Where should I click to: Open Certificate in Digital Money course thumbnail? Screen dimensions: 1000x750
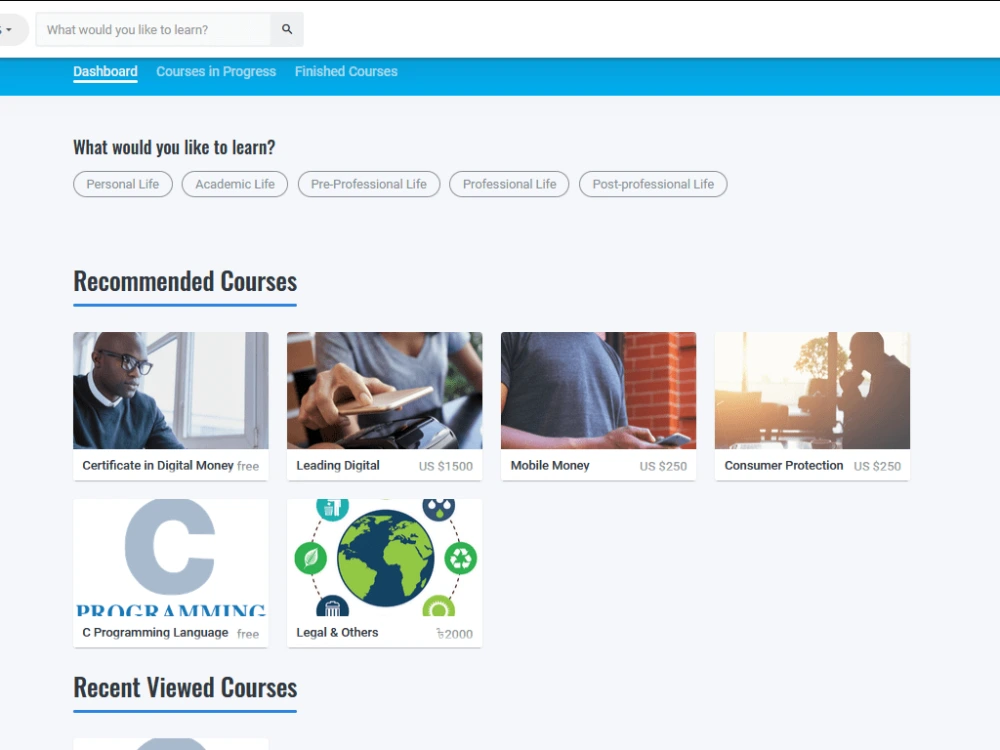click(x=171, y=390)
